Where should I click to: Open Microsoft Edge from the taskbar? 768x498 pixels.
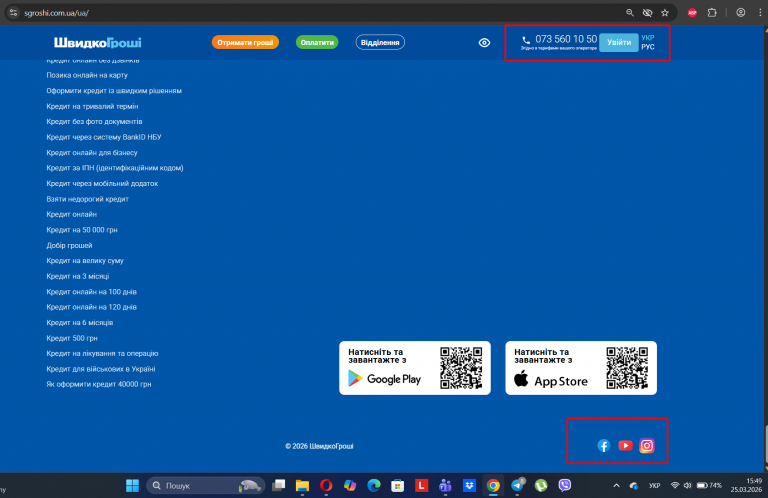coord(374,485)
